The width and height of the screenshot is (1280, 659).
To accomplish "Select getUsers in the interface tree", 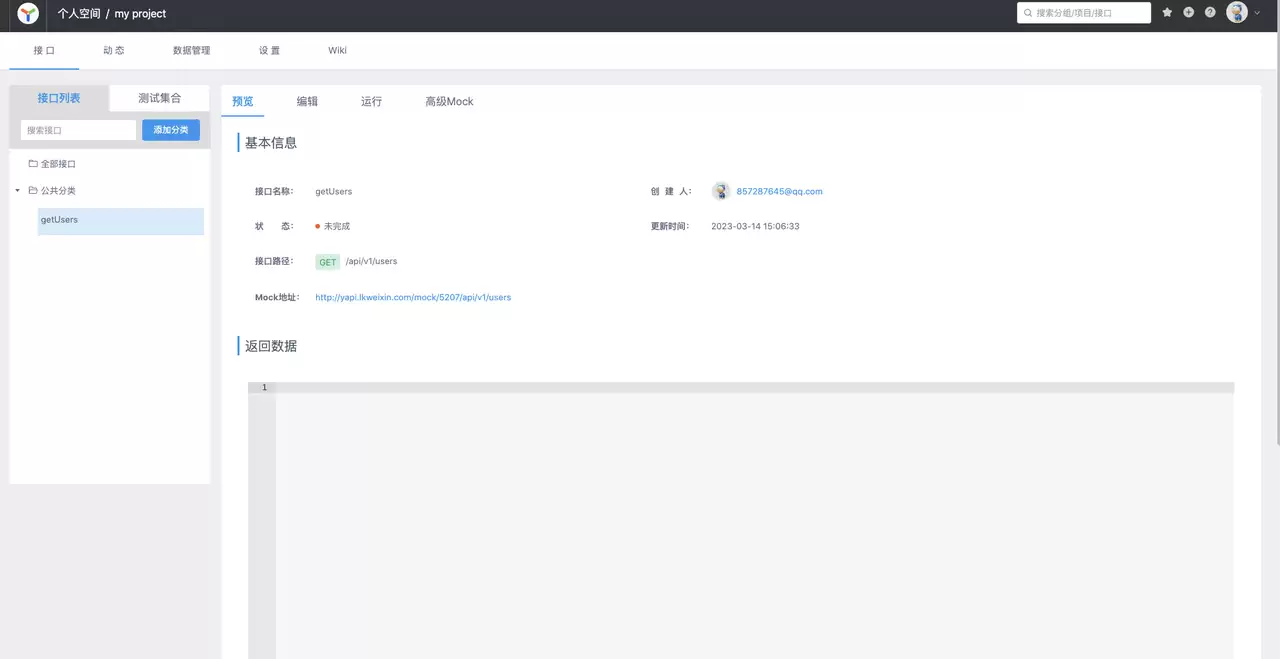I will 121,221.
